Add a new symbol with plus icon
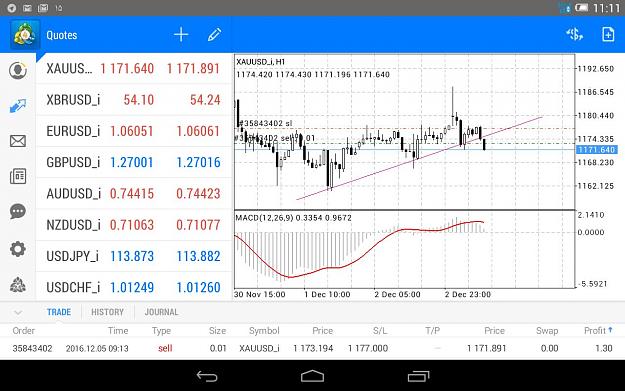The image size is (625, 391). click(181, 35)
